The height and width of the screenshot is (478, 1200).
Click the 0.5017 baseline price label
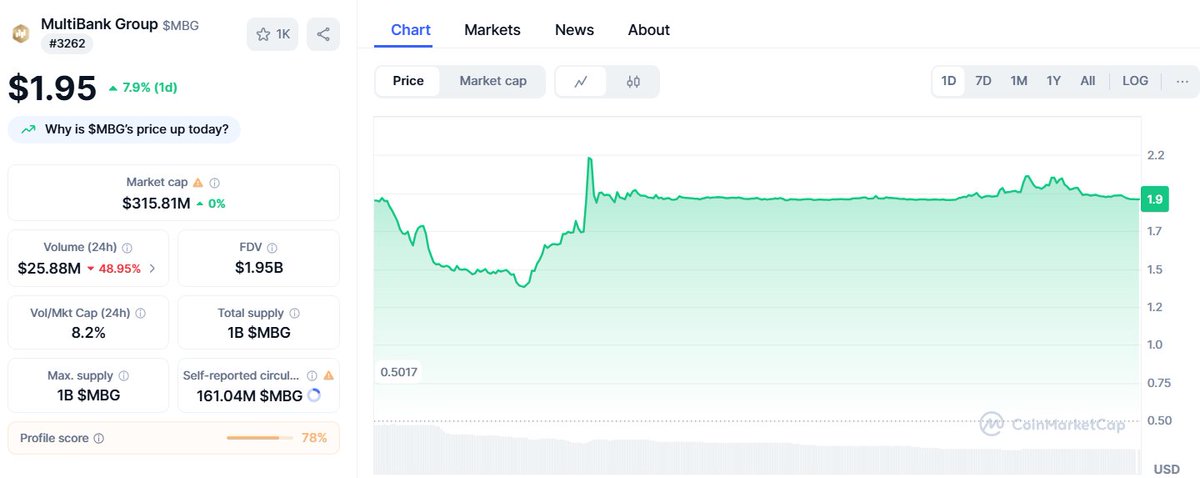[x=399, y=372]
